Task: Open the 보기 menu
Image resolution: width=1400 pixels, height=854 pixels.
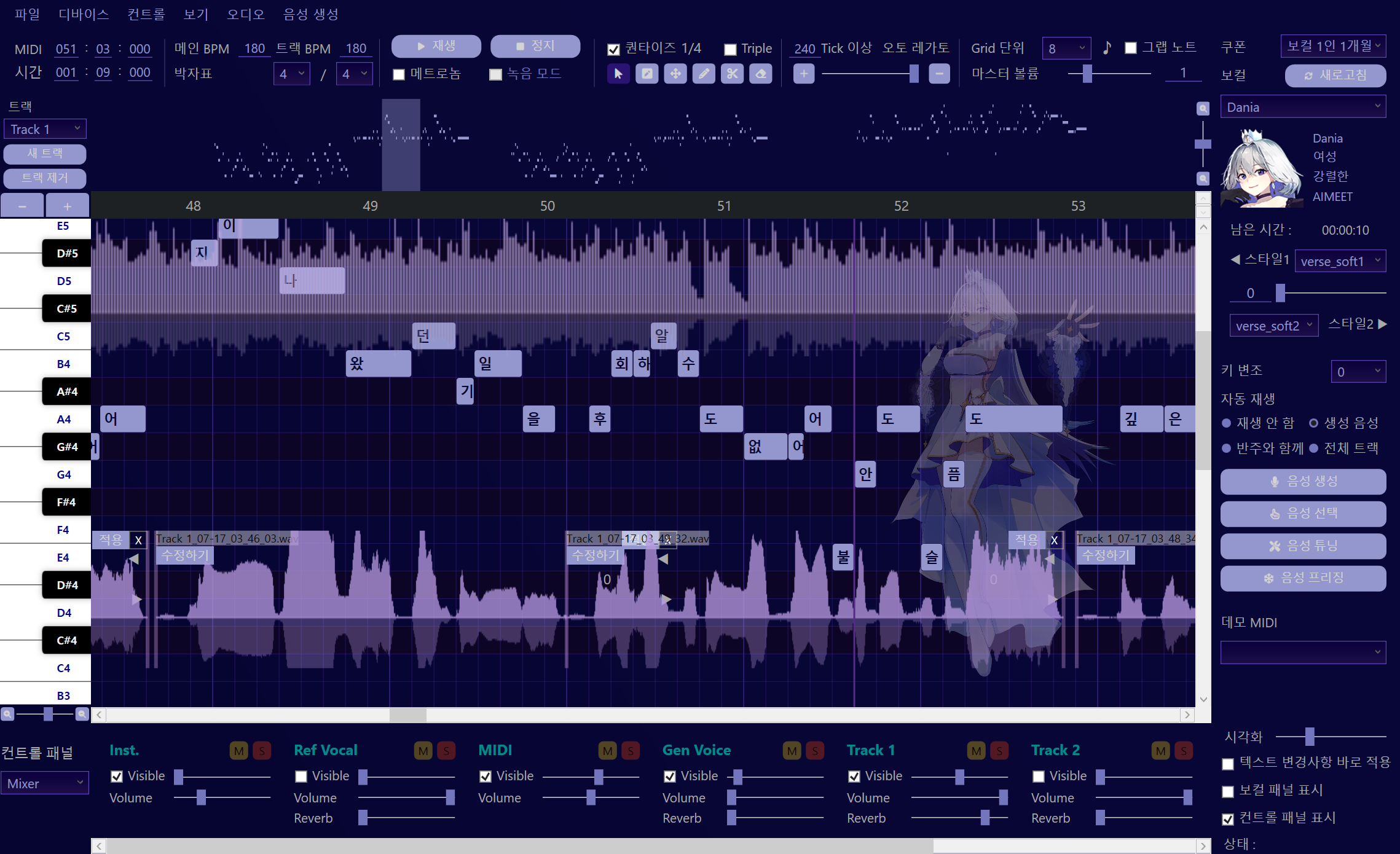Action: point(196,14)
